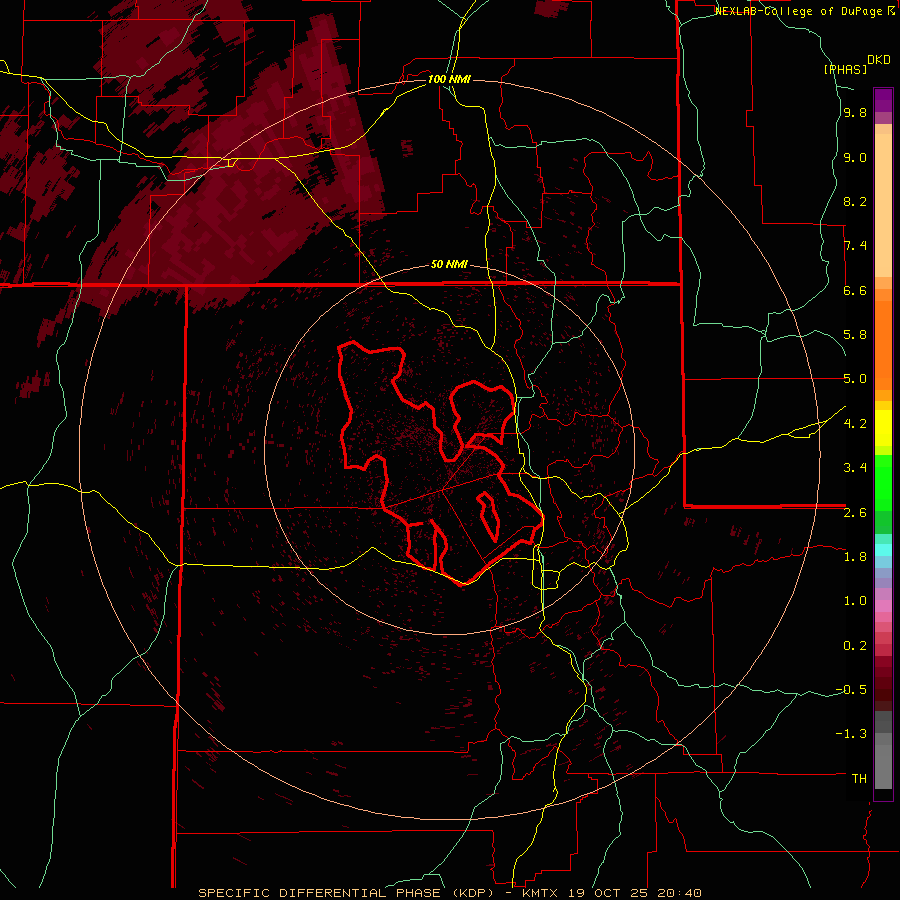Click the yellow color bar segment near 4.2
This screenshot has height=900, width=900.
click(883, 428)
